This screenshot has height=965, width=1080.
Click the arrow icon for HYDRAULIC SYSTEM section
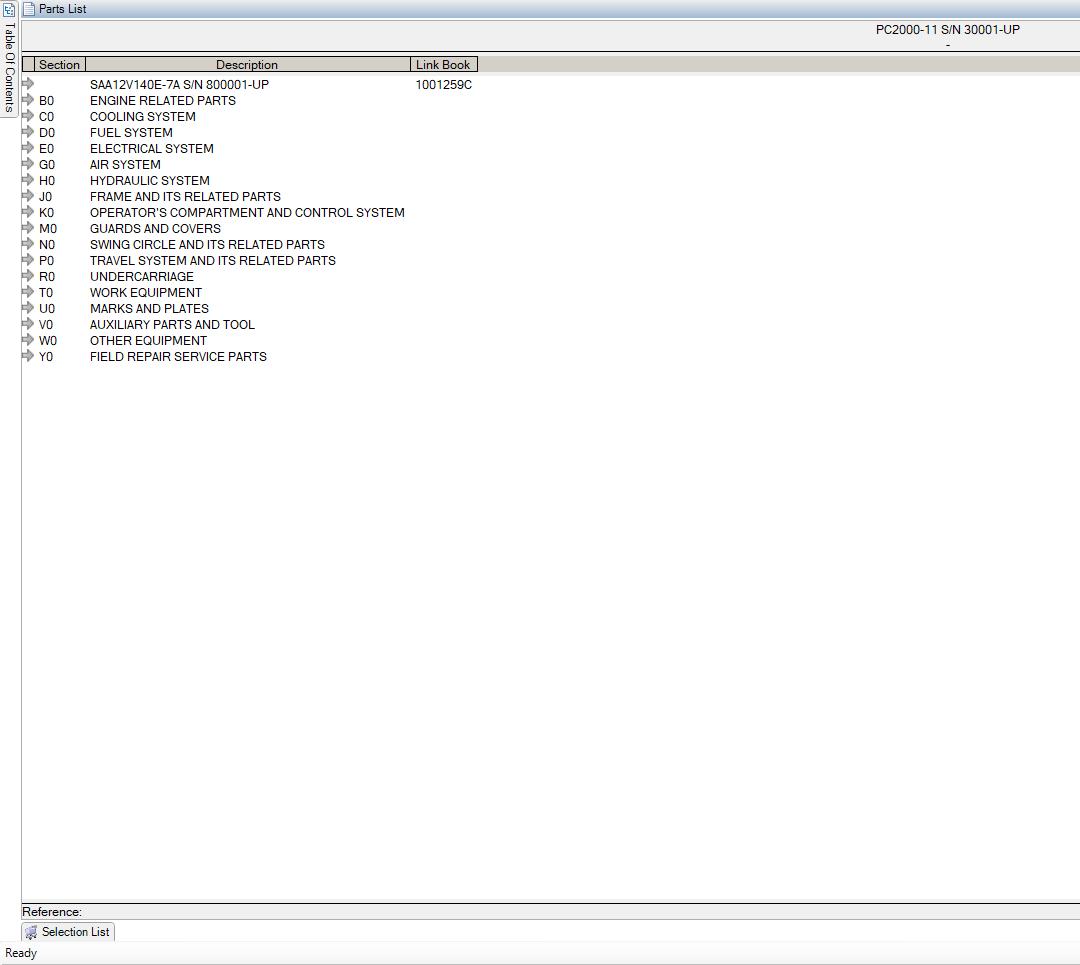[28, 180]
